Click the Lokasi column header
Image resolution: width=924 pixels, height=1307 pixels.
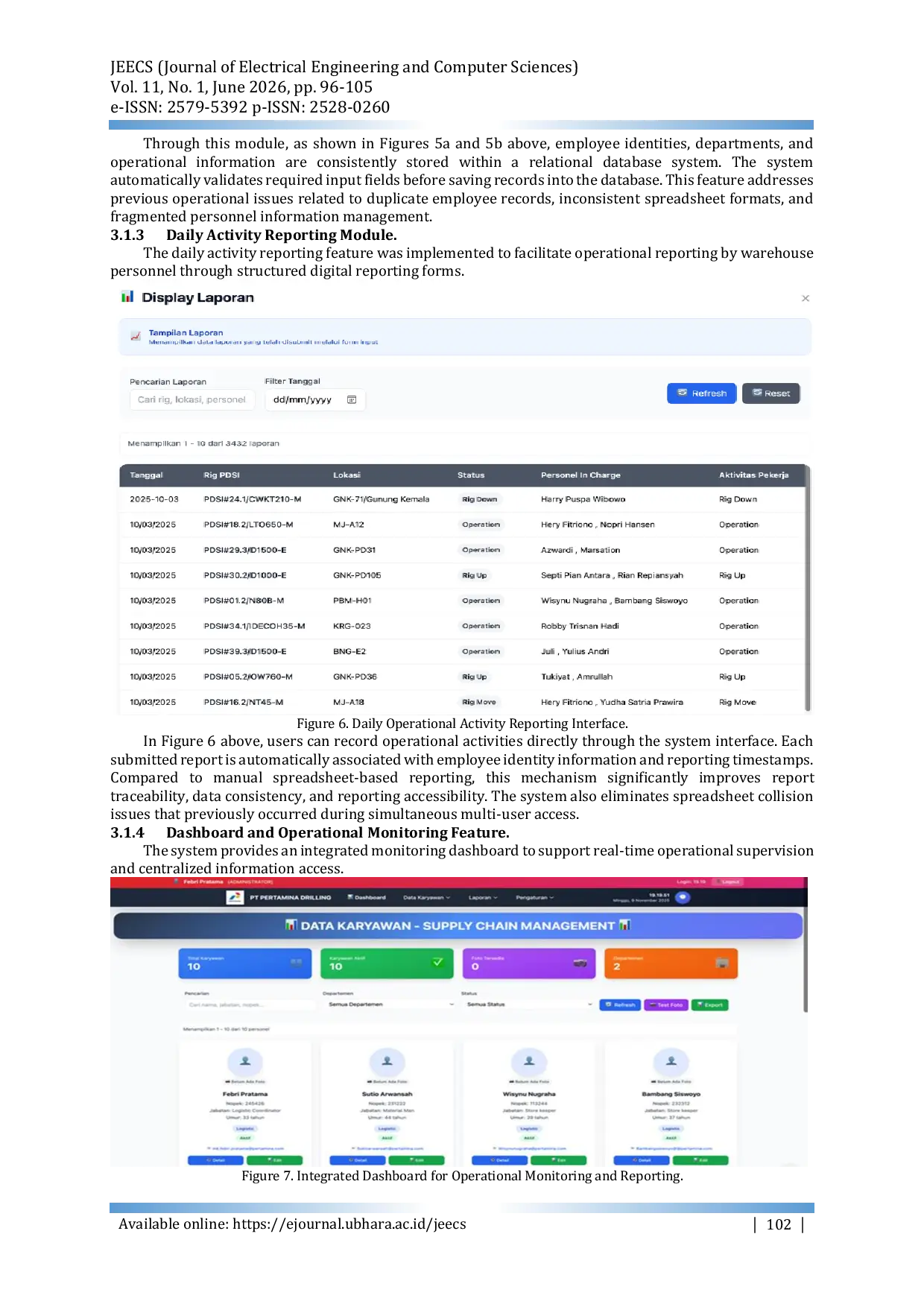point(346,475)
